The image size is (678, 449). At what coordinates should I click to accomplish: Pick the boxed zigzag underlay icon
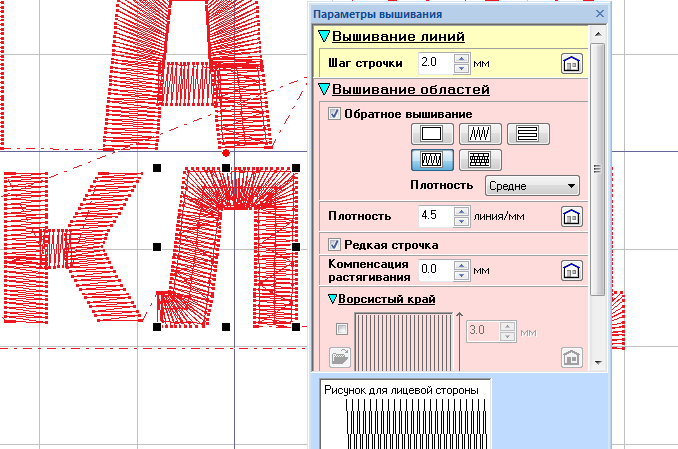pos(432,159)
